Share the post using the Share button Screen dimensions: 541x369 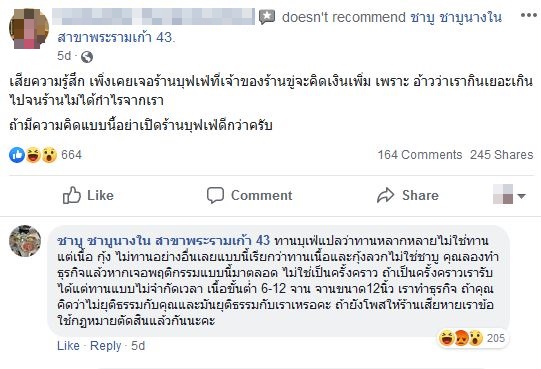pos(408,195)
